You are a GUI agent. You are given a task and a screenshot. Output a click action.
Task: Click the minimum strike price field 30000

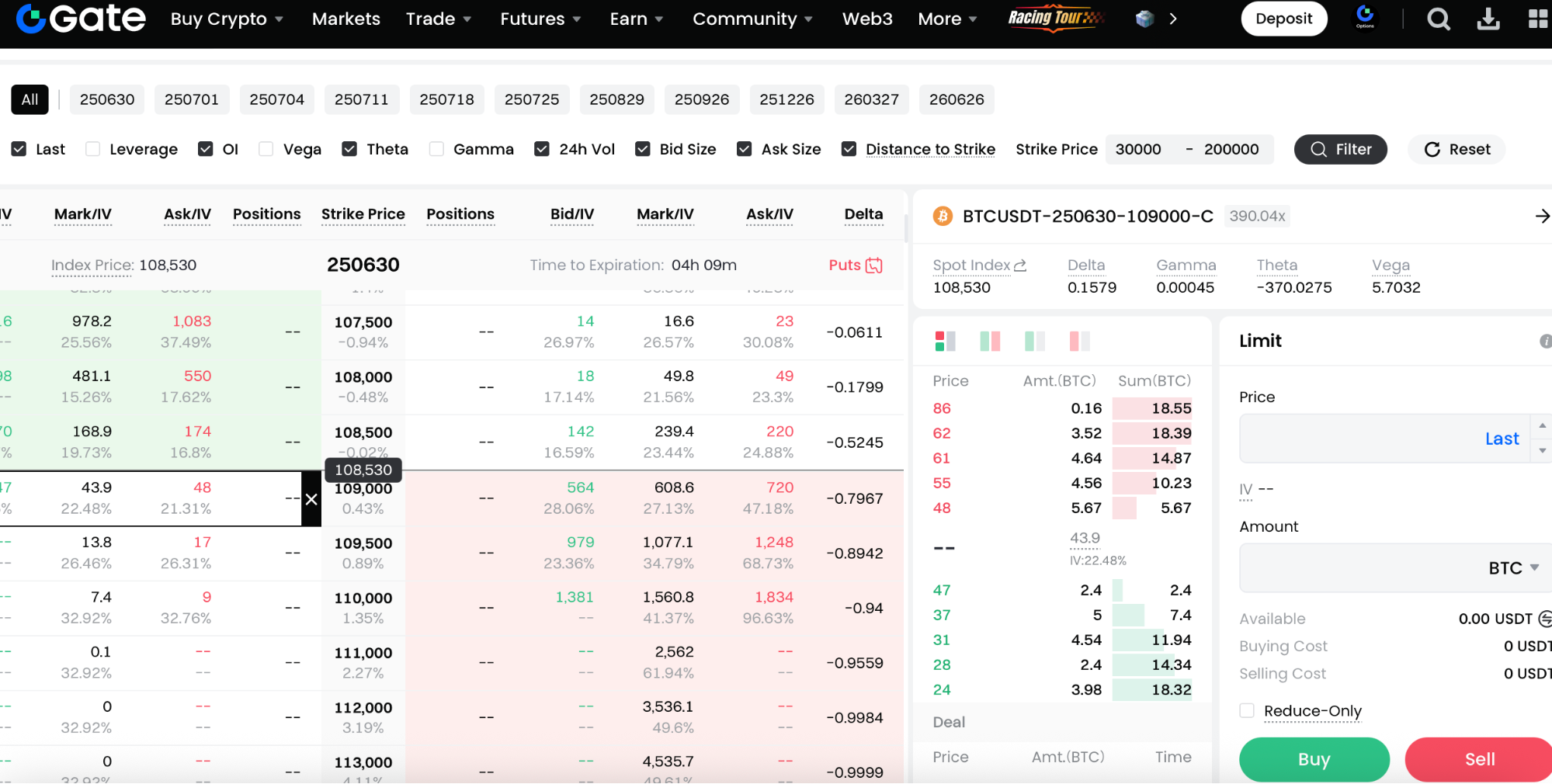1138,149
